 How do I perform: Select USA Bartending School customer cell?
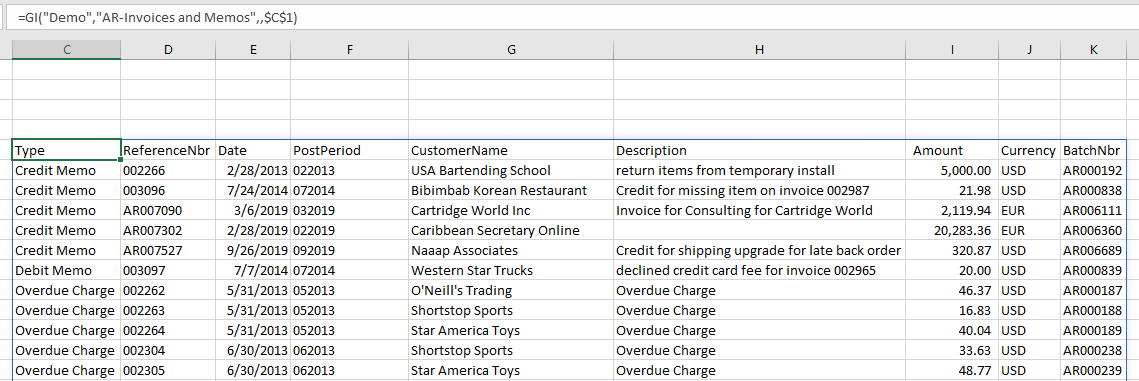pos(511,171)
